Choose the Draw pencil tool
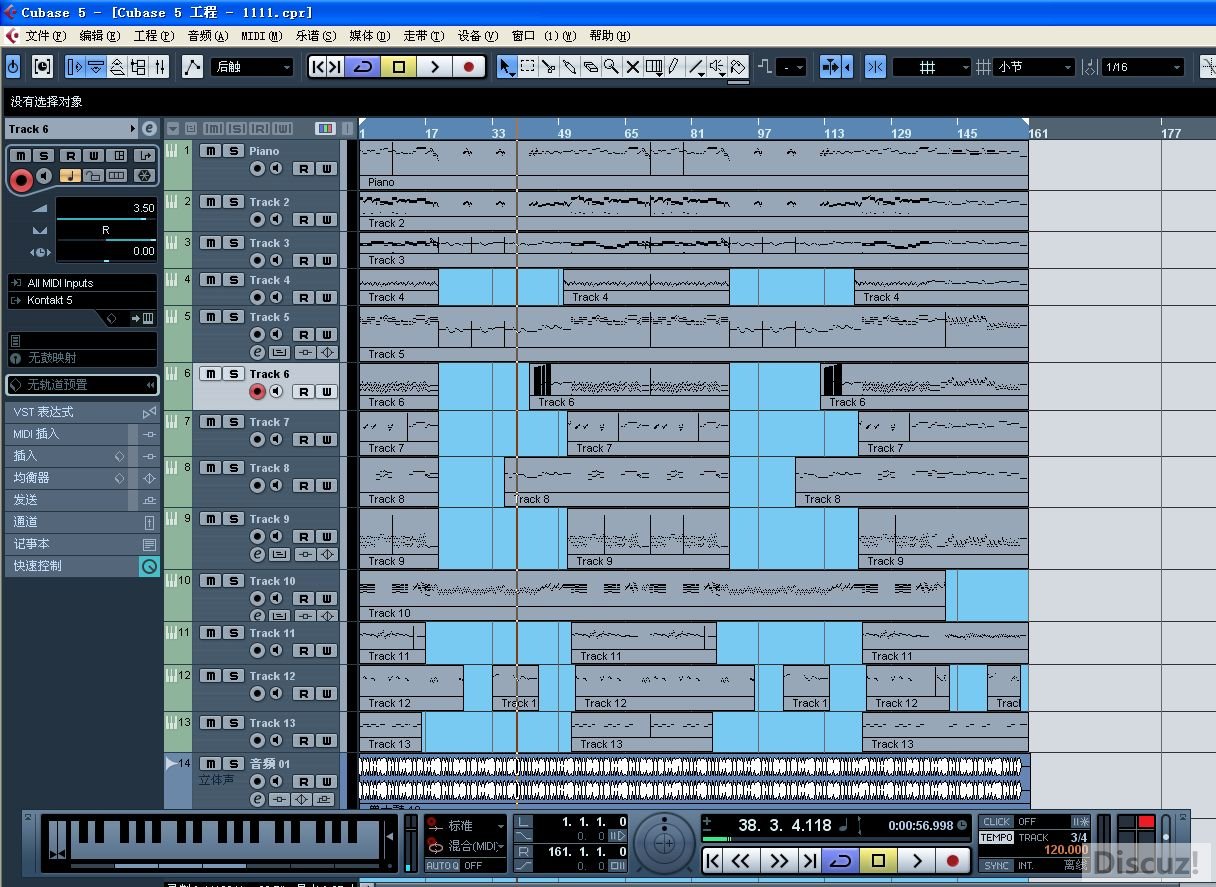The image size is (1216, 887). tap(675, 67)
